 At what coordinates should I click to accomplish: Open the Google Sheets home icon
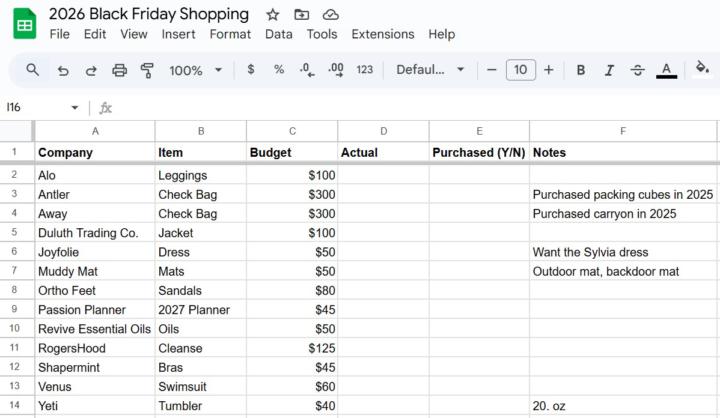click(x=24, y=24)
